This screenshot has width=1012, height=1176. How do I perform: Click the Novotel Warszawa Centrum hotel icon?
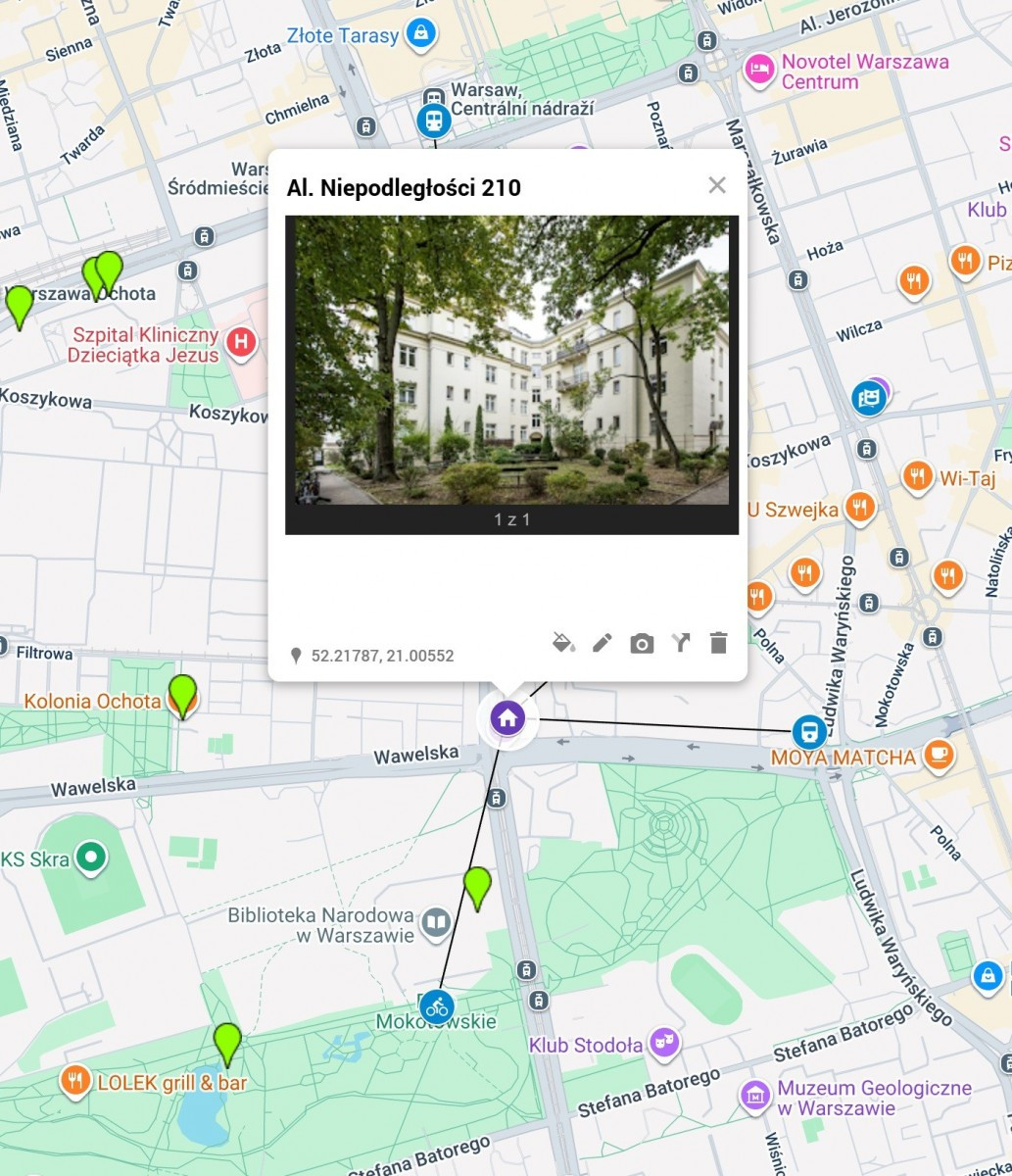coord(758,70)
